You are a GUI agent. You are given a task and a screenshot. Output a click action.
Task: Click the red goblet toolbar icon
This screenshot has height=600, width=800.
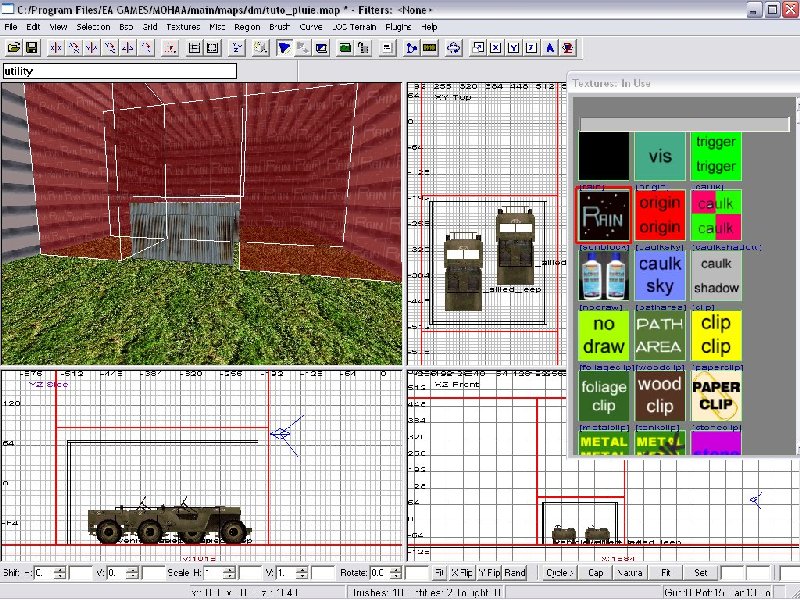568,48
